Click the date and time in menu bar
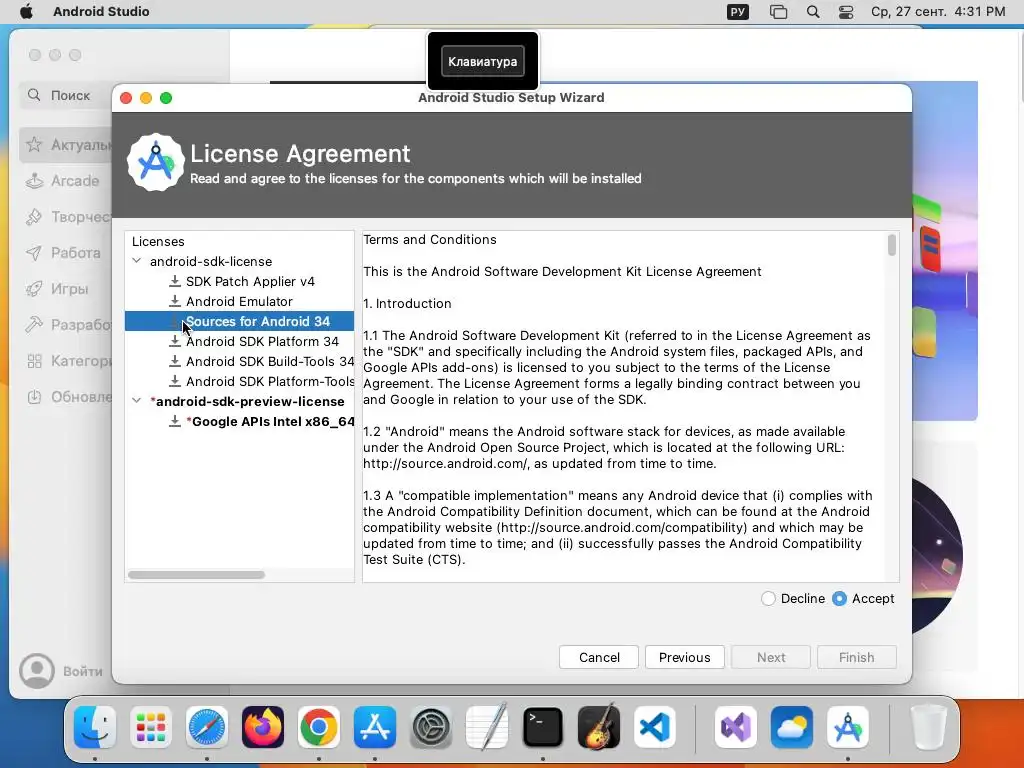Screen dimensions: 1024x768 [x=938, y=12]
